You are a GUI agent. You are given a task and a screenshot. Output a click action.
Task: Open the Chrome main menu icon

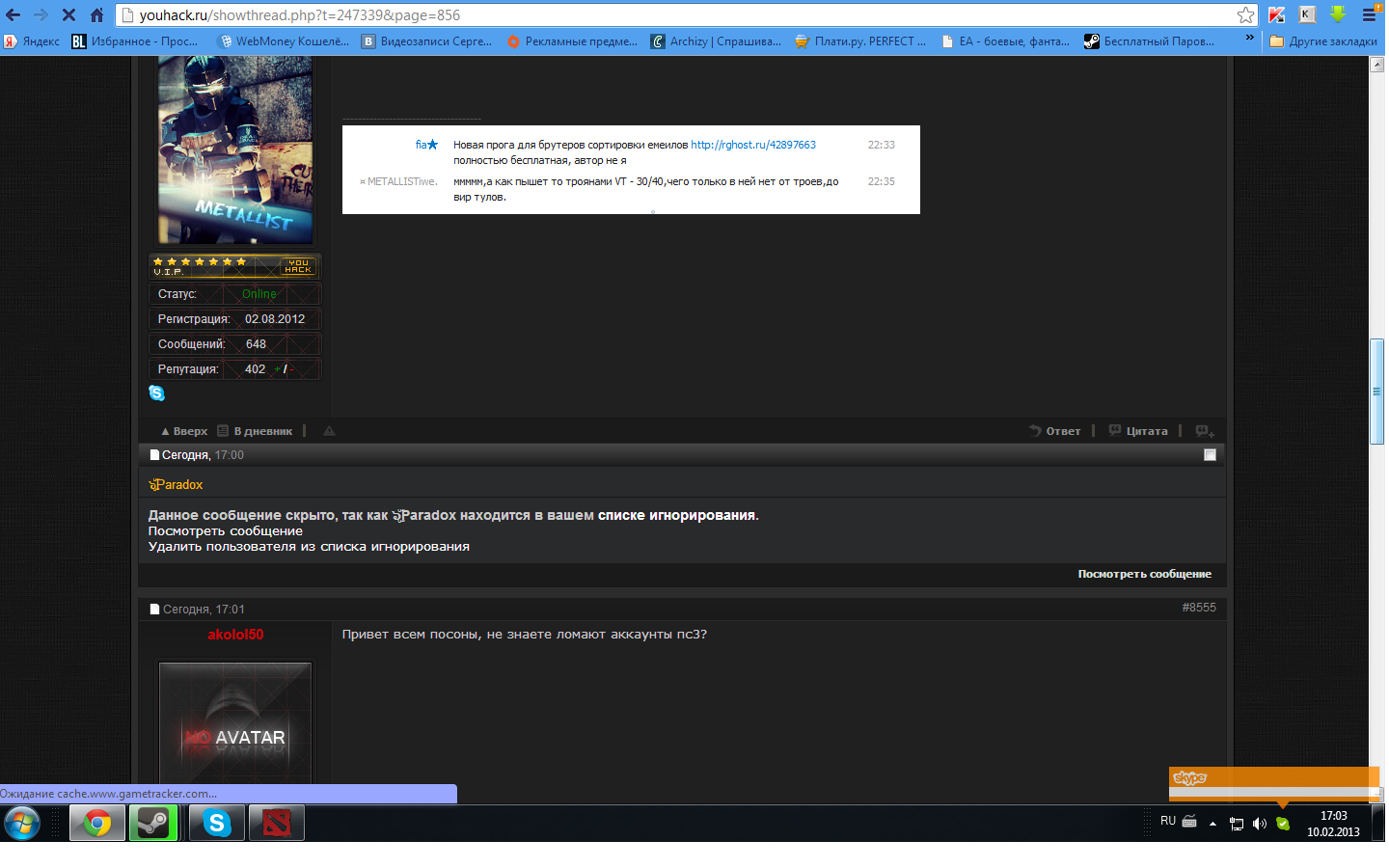click(1370, 14)
